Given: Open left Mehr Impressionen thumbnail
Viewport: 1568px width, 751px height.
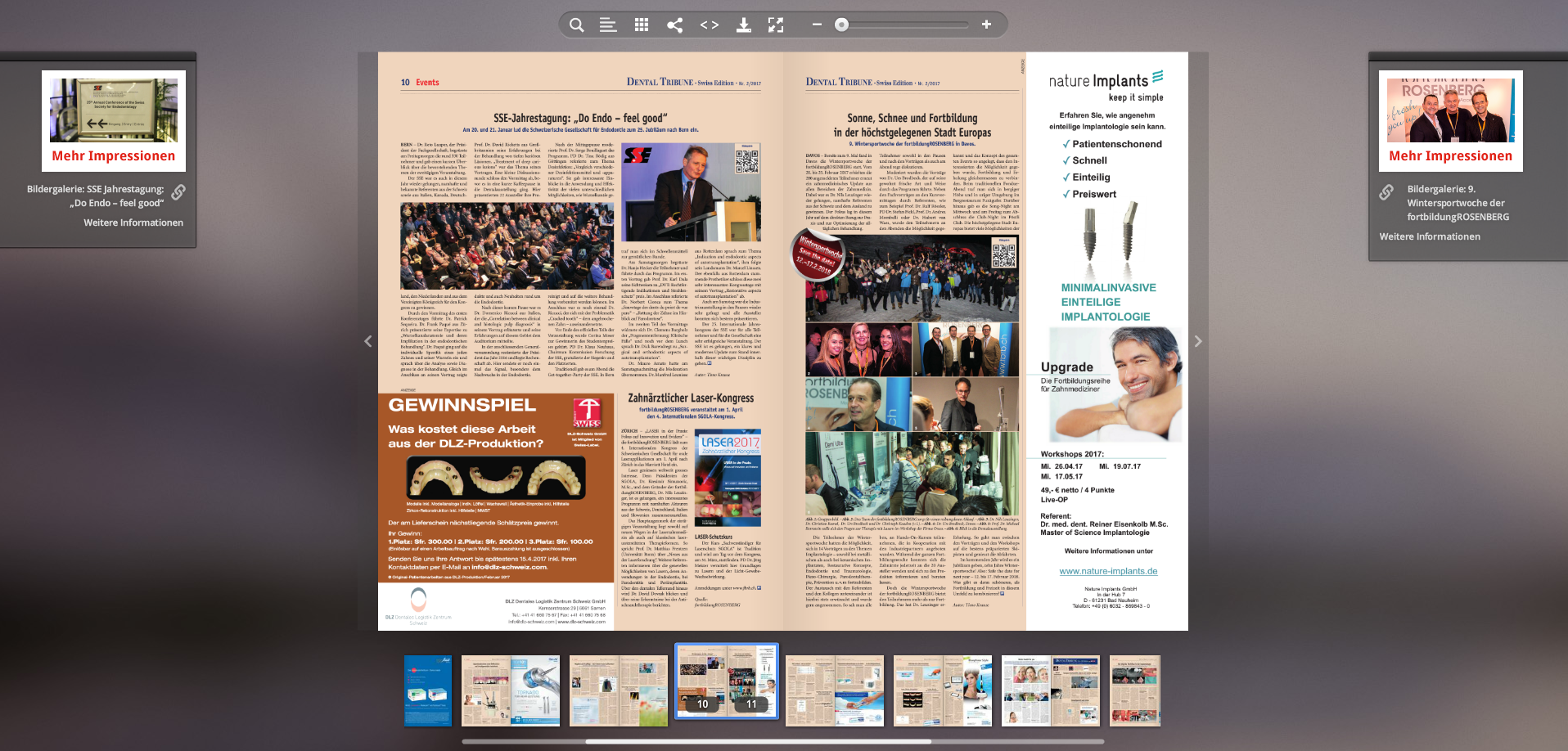Looking at the screenshot, I should point(114,121).
